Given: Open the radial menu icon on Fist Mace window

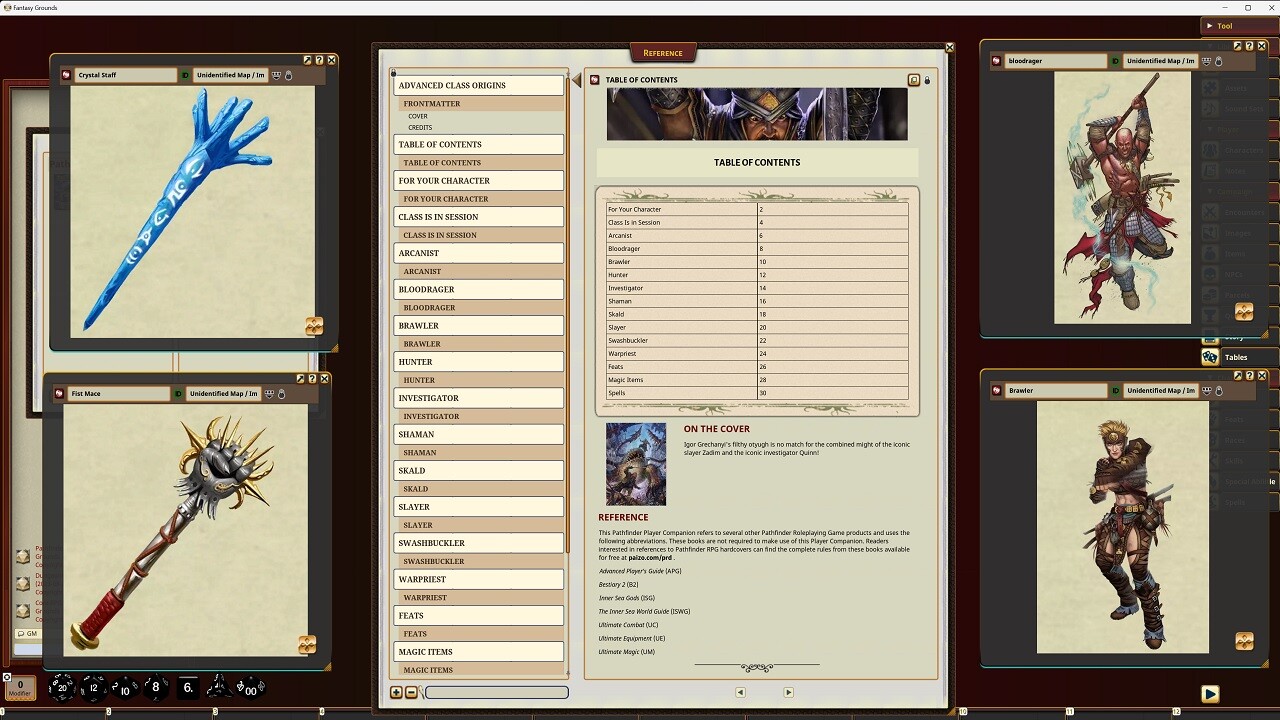Looking at the screenshot, I should click(59, 393).
